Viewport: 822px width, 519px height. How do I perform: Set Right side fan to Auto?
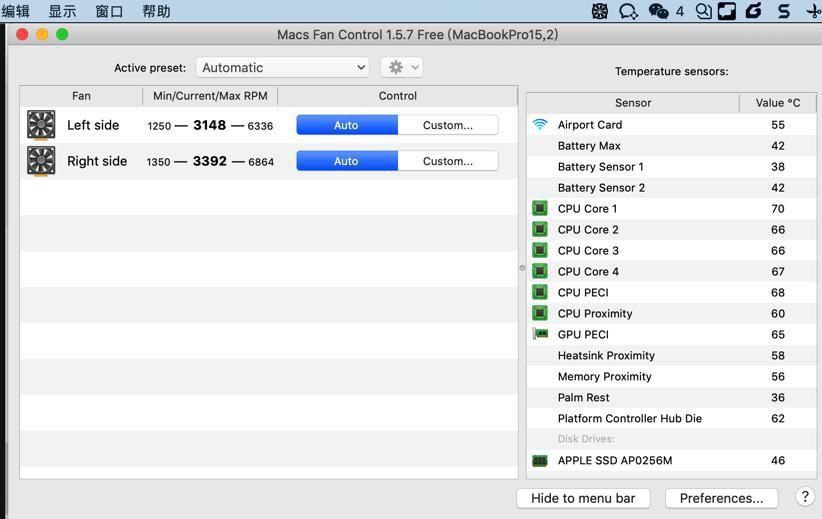[x=347, y=161]
